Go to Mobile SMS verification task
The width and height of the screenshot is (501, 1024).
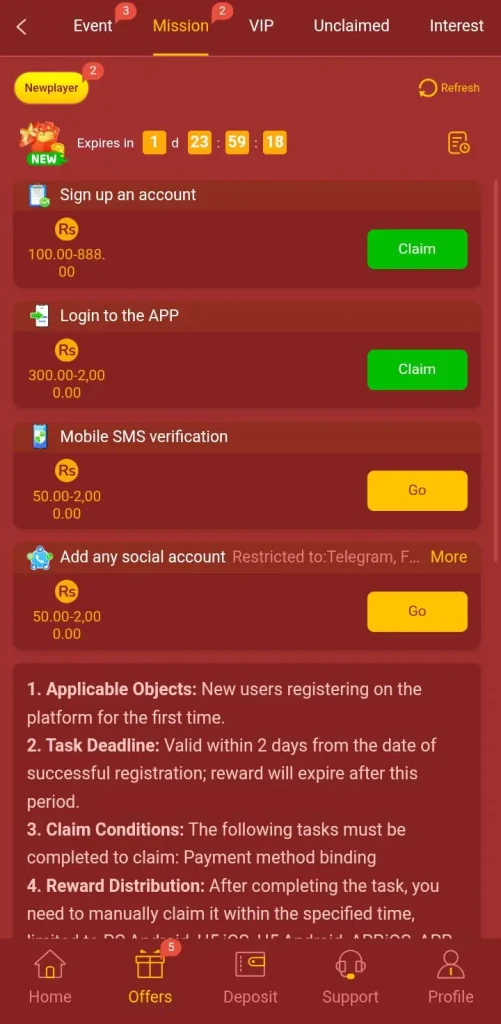click(417, 490)
